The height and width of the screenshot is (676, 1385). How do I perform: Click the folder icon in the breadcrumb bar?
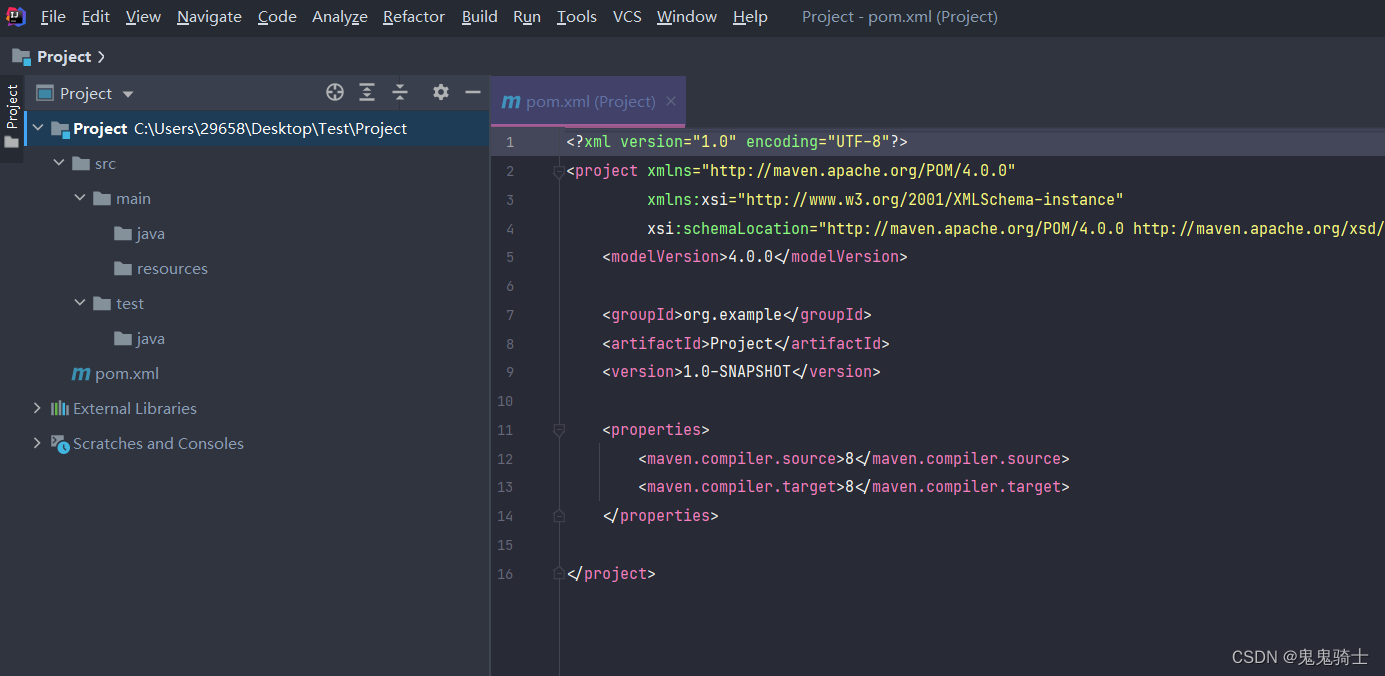pyautogui.click(x=21, y=56)
